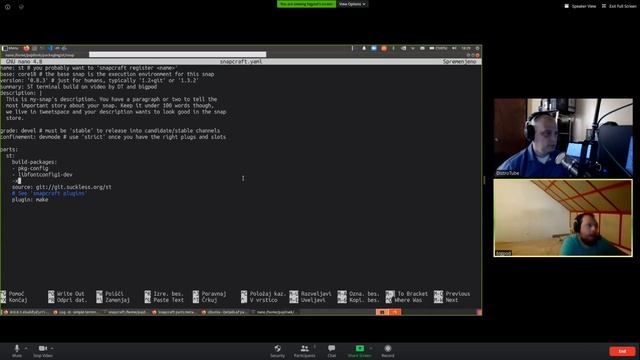Click the orange workspace switcher in shared taskbar
Screen dimensions: 640x360
coord(388,312)
